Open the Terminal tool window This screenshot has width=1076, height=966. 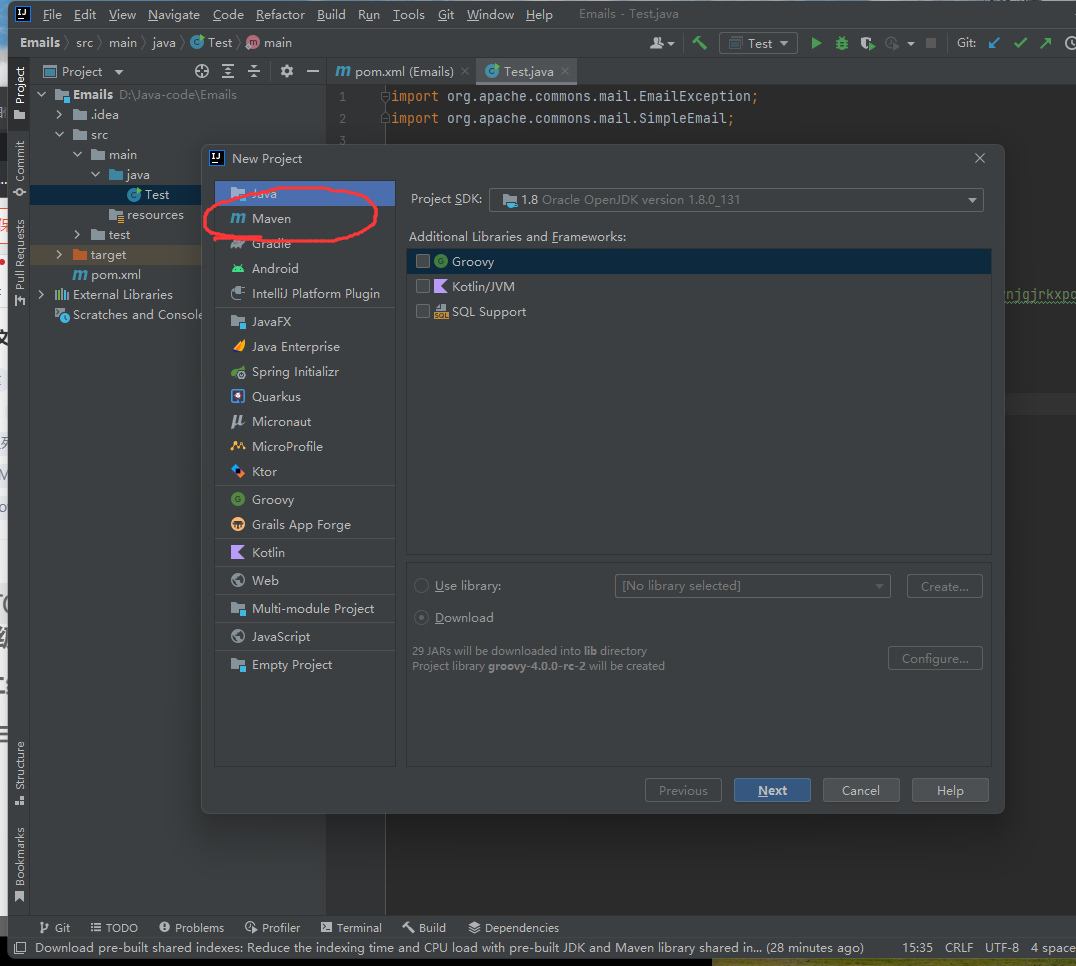(351, 928)
